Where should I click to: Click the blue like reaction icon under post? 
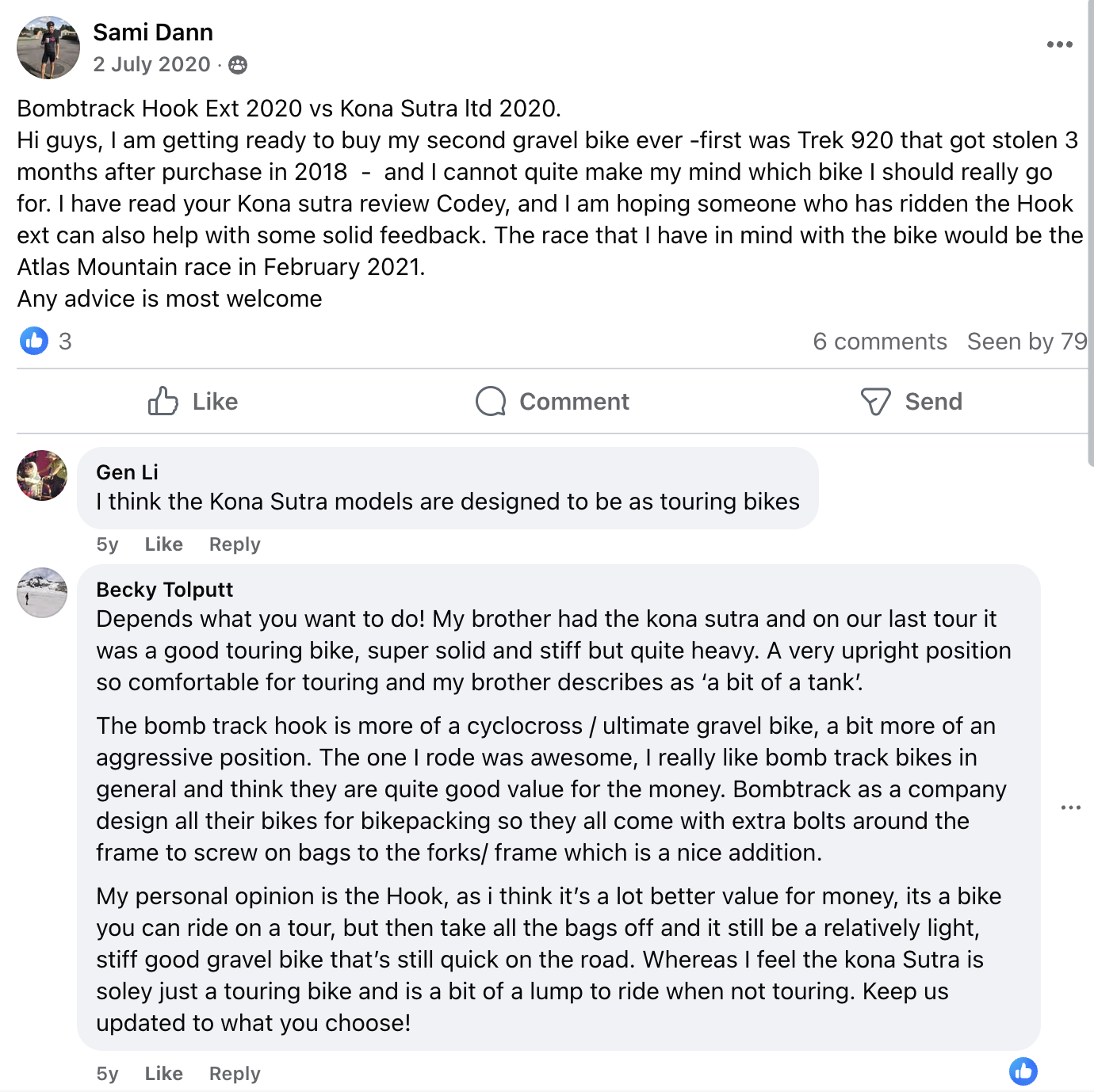tap(34, 341)
